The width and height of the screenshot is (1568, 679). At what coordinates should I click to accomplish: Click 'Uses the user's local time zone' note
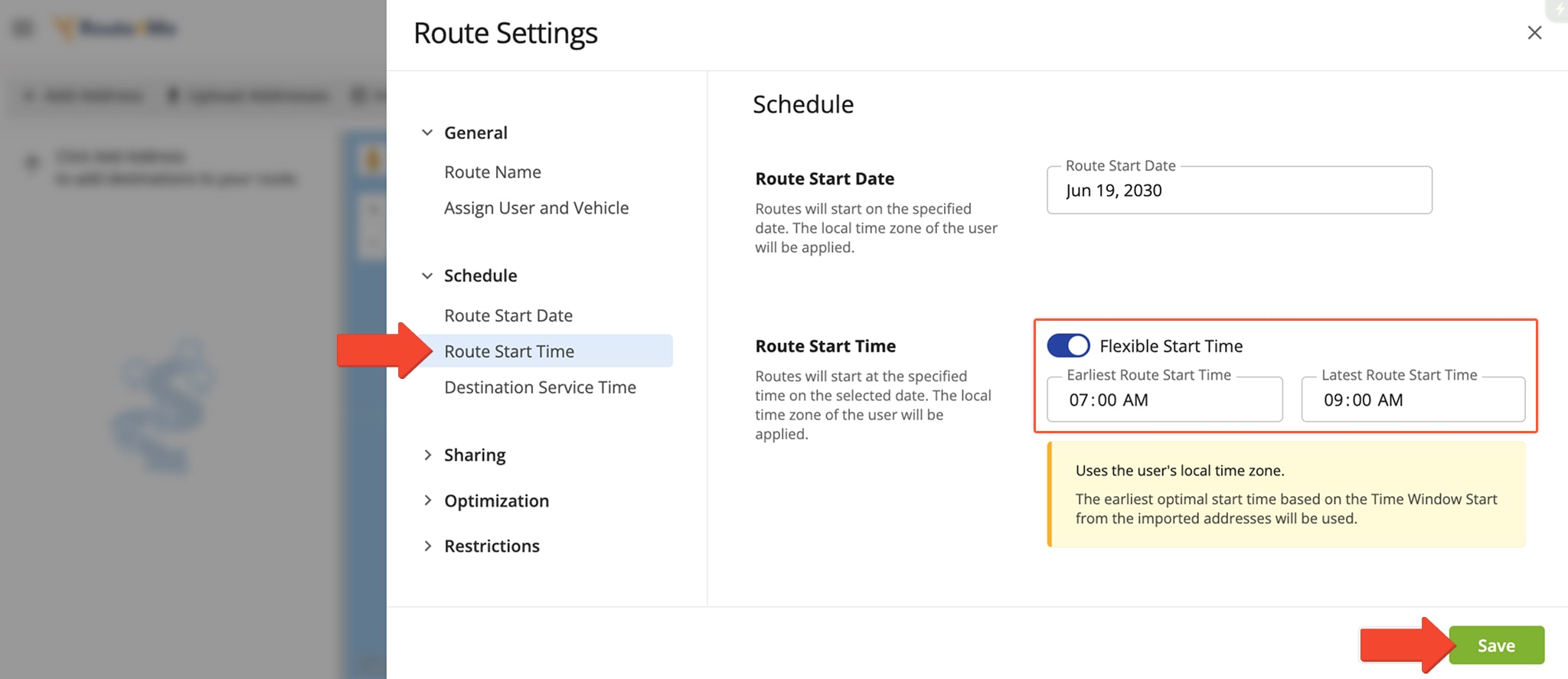tap(1180, 470)
